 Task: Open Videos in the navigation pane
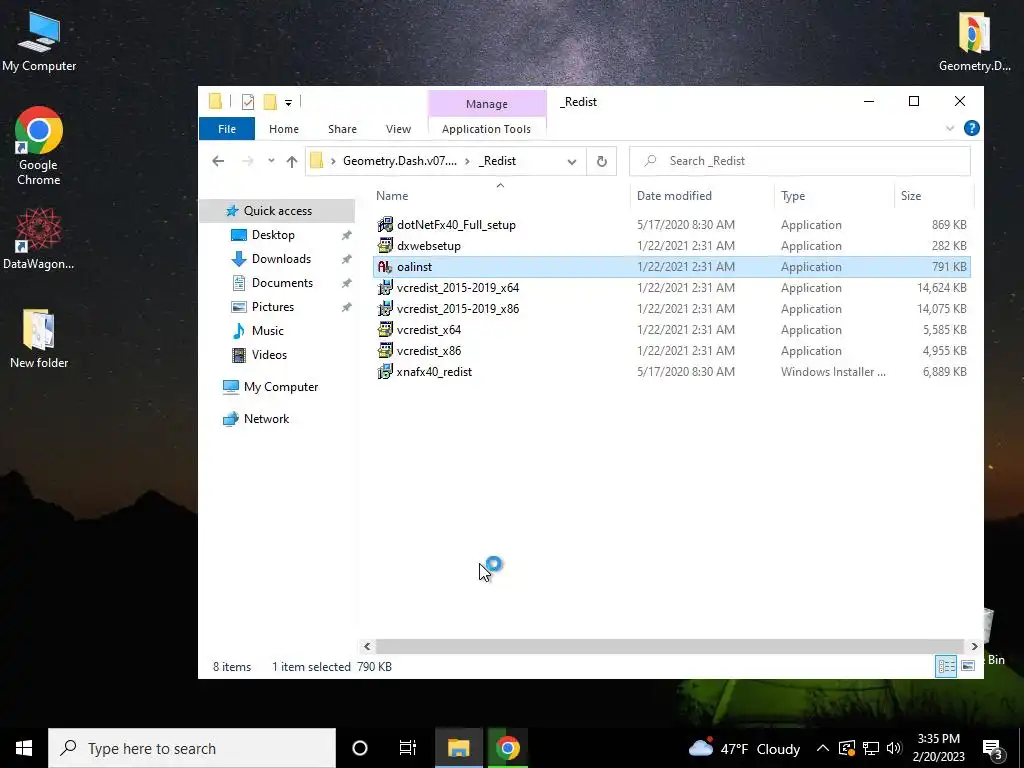(269, 355)
